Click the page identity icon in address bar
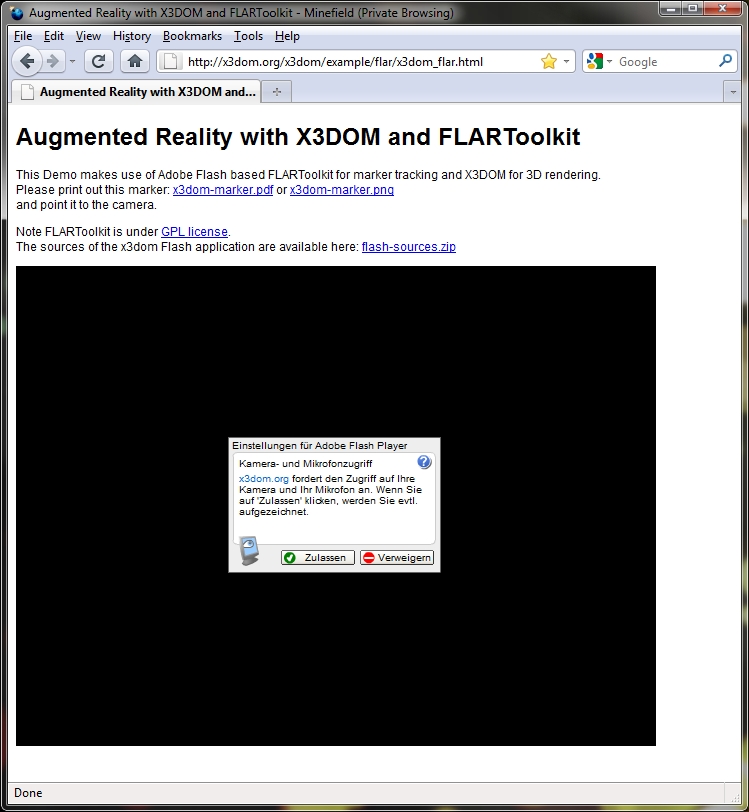 coord(170,62)
